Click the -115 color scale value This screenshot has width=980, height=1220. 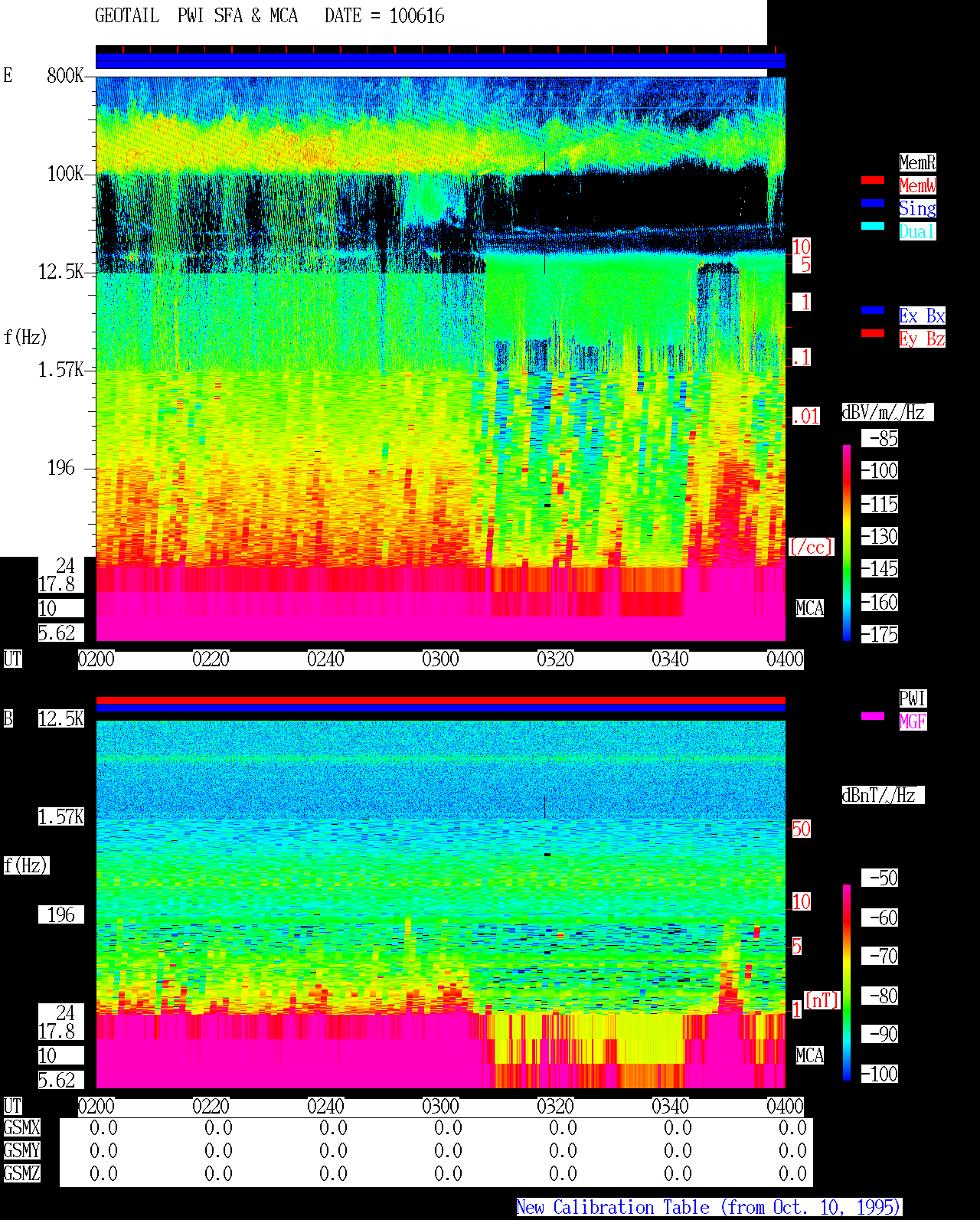click(x=880, y=505)
